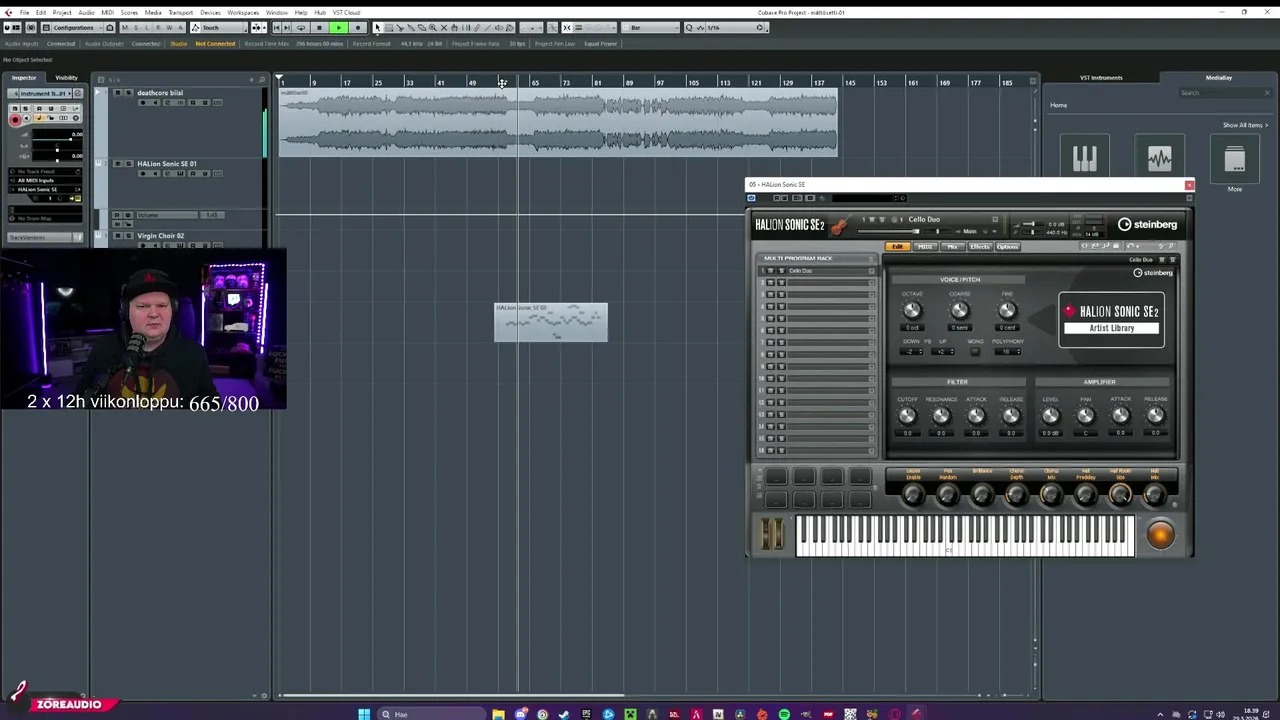This screenshot has width=1280, height=720.
Task: Click the Octave knob in HALion Voice/Pitch
Action: pos(912,311)
